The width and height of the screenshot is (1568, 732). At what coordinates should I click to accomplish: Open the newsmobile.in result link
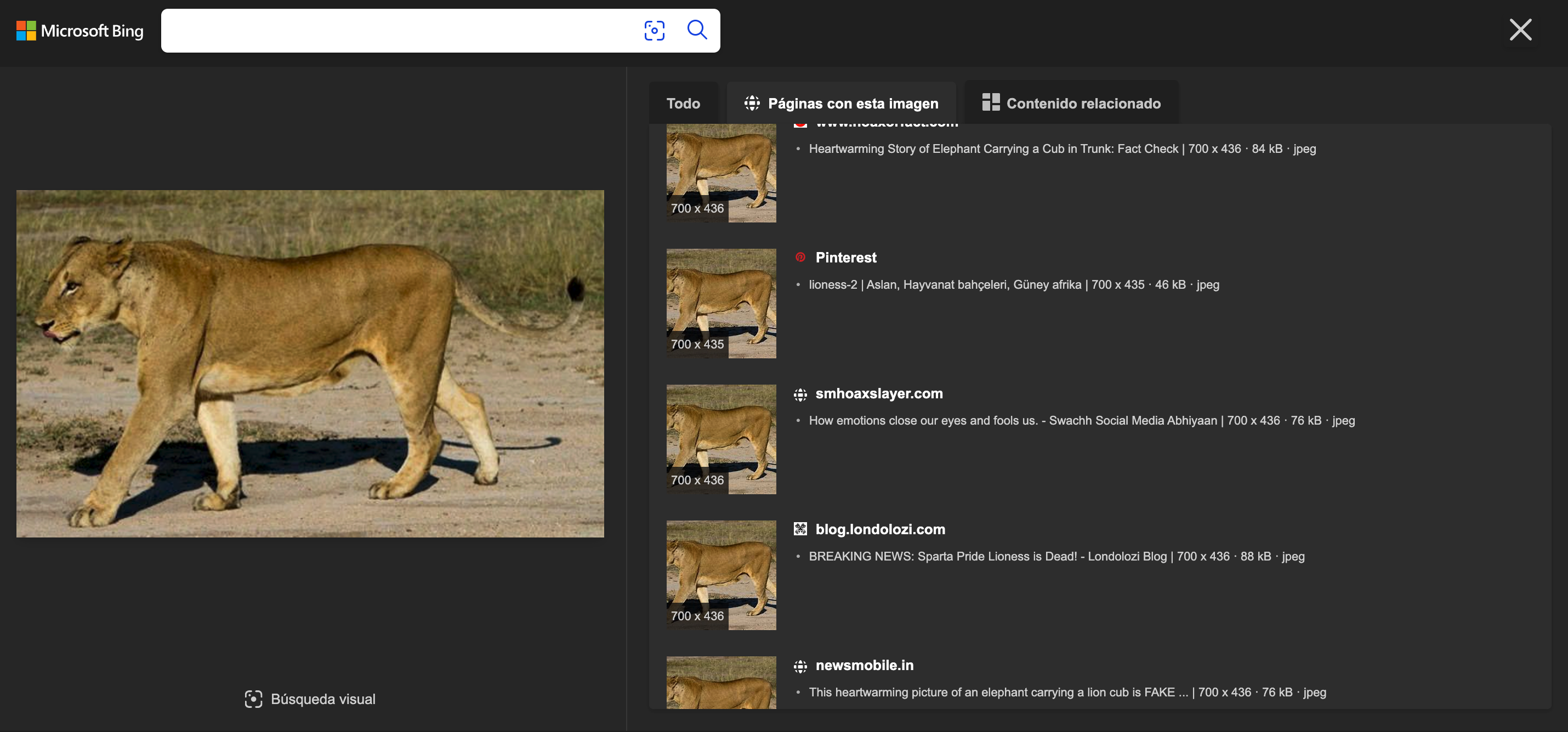(x=863, y=665)
